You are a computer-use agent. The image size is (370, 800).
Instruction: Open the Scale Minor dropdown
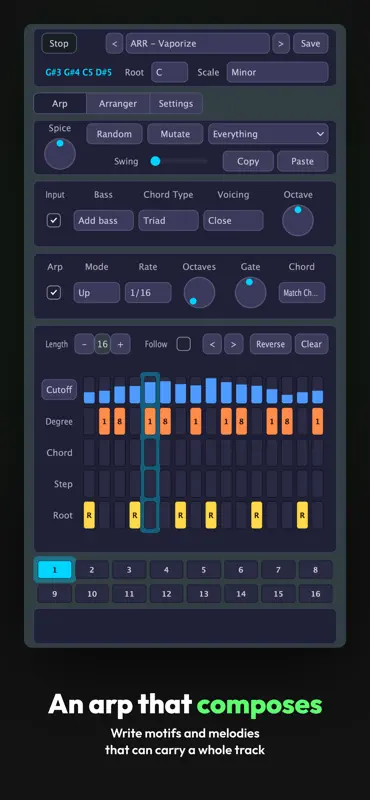[x=277, y=72]
